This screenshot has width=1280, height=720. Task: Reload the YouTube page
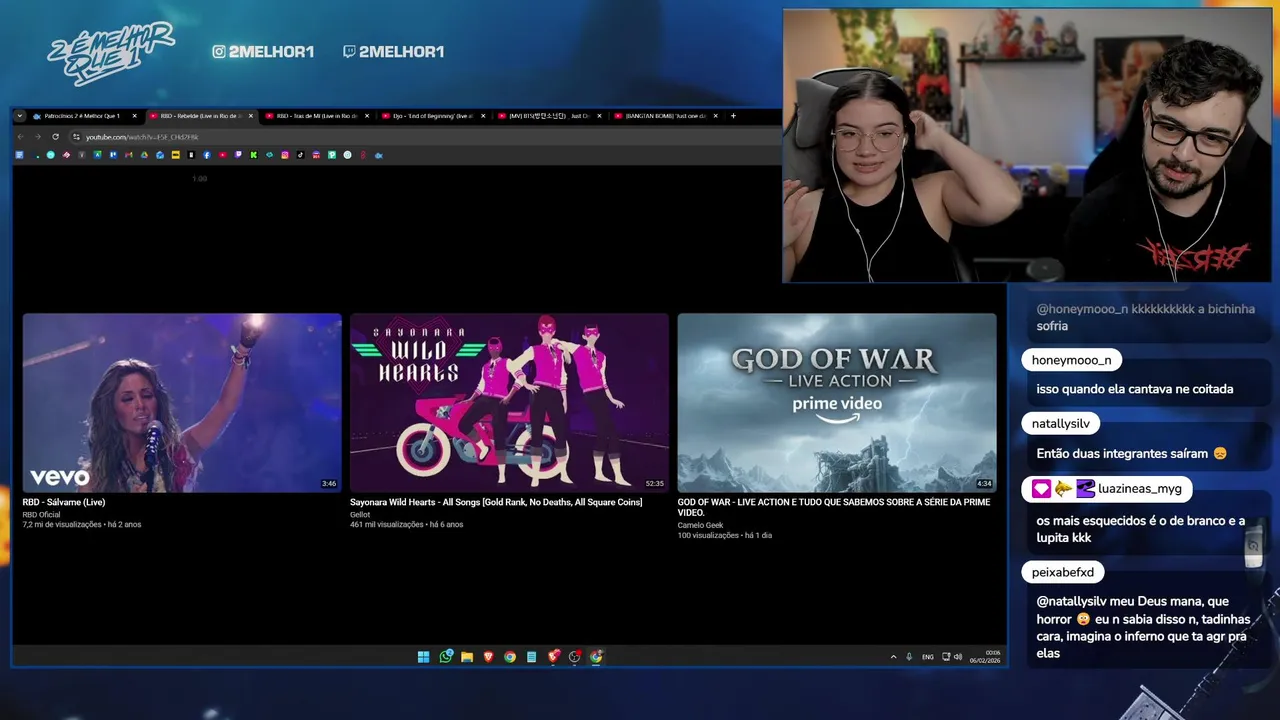pos(55,136)
